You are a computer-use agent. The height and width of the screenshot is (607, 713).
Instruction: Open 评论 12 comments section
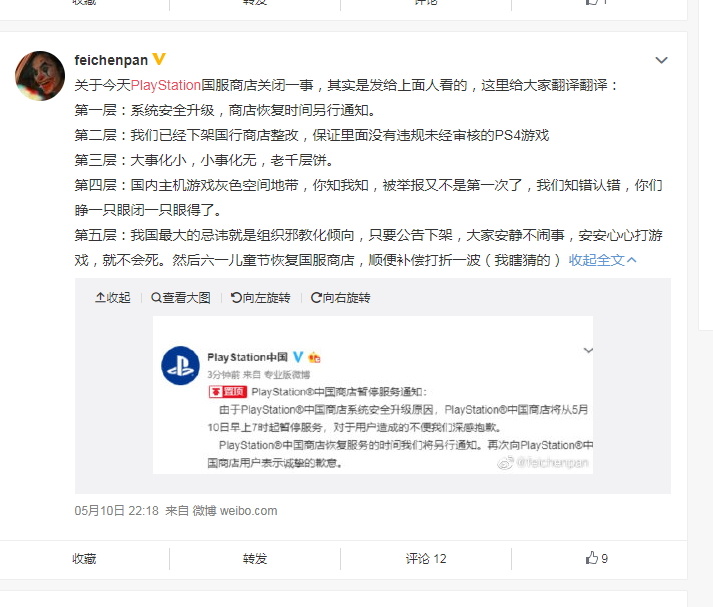[x=426, y=558]
